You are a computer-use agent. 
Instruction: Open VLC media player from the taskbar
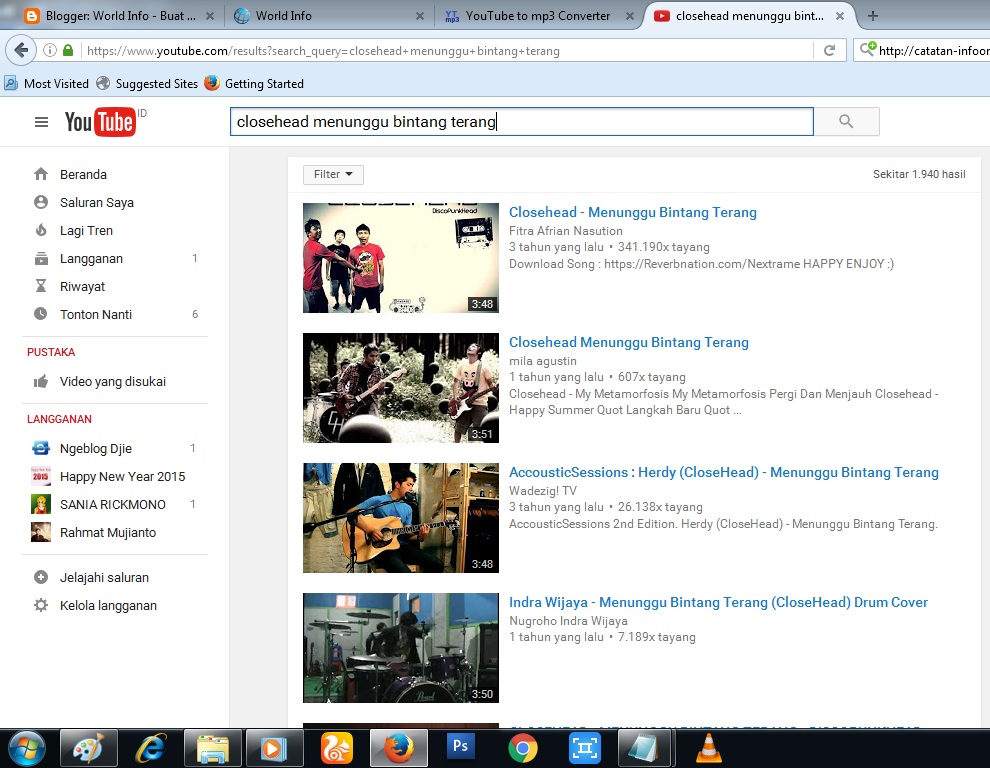708,748
